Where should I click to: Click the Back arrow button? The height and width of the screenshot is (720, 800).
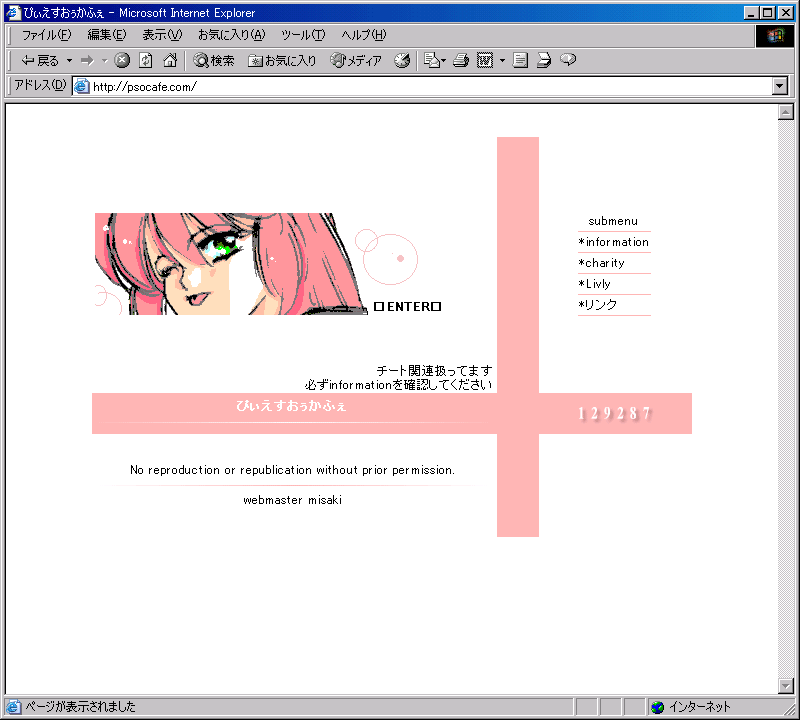pos(40,61)
